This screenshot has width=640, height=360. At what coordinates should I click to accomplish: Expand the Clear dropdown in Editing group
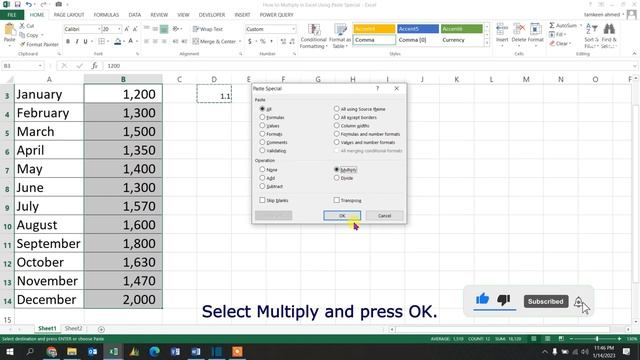click(570, 43)
